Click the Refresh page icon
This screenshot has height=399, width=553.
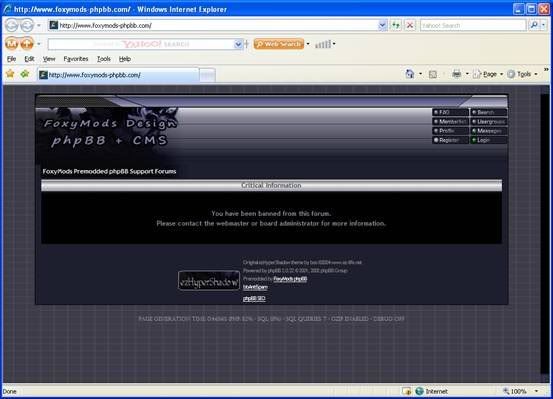coord(396,25)
